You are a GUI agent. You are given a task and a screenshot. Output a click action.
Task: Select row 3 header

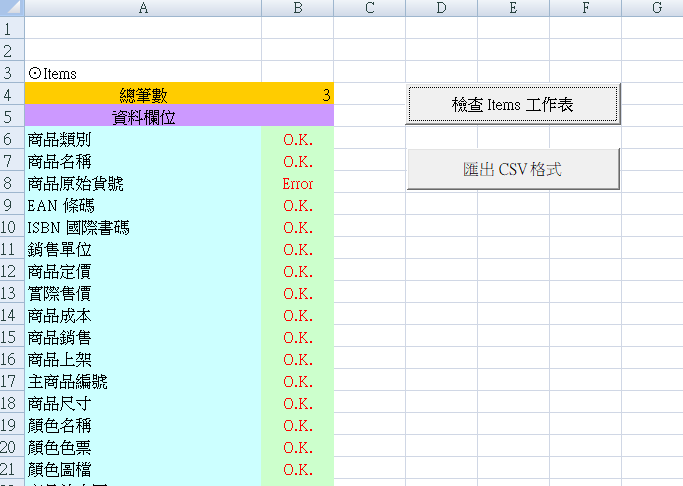coord(12,72)
